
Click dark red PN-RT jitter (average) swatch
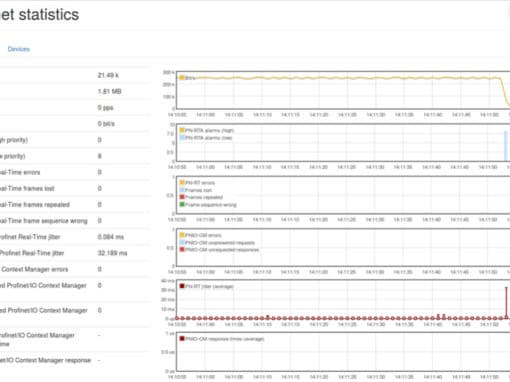coord(182,286)
